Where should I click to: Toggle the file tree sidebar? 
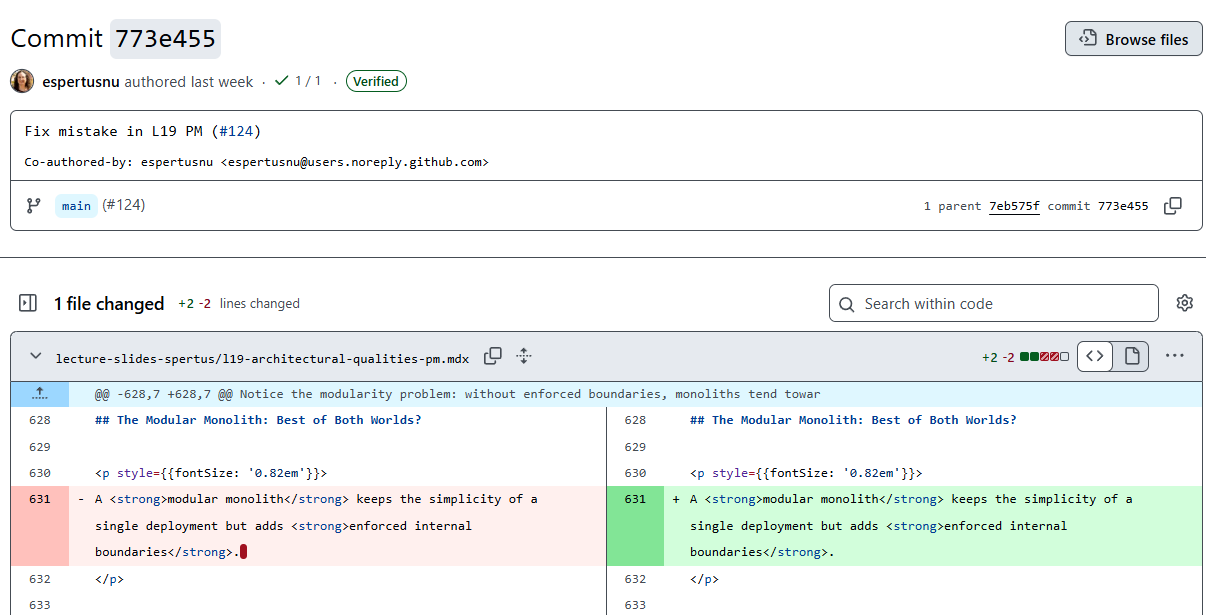pos(28,303)
